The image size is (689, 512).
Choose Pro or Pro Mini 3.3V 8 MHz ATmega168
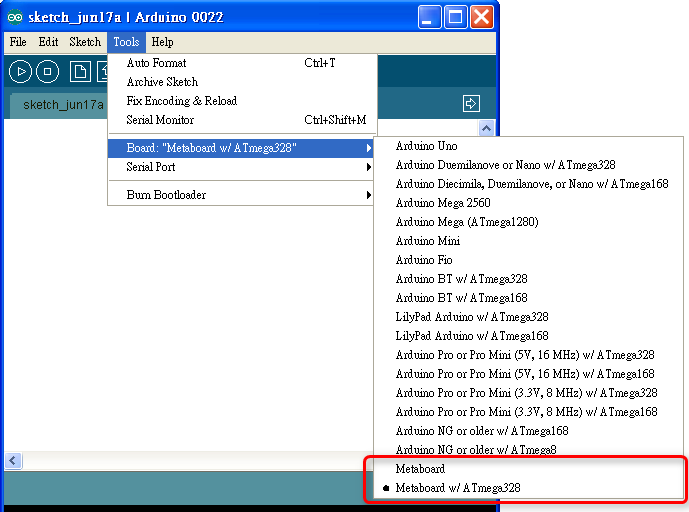(528, 411)
